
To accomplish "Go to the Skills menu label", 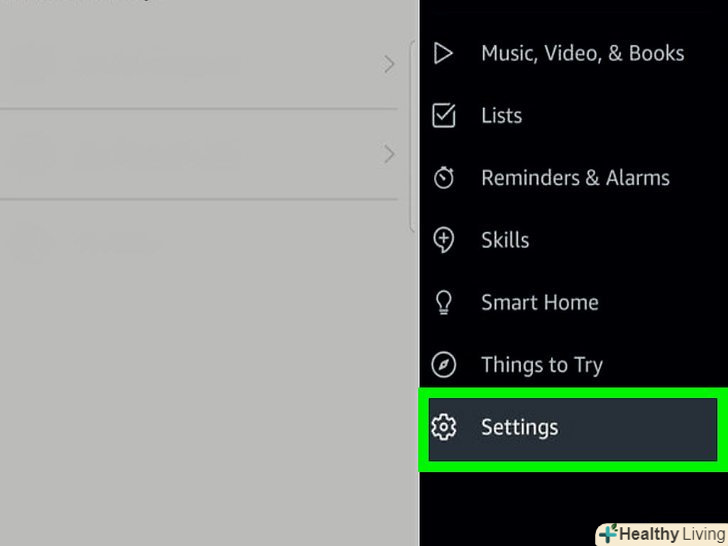I will (505, 240).
